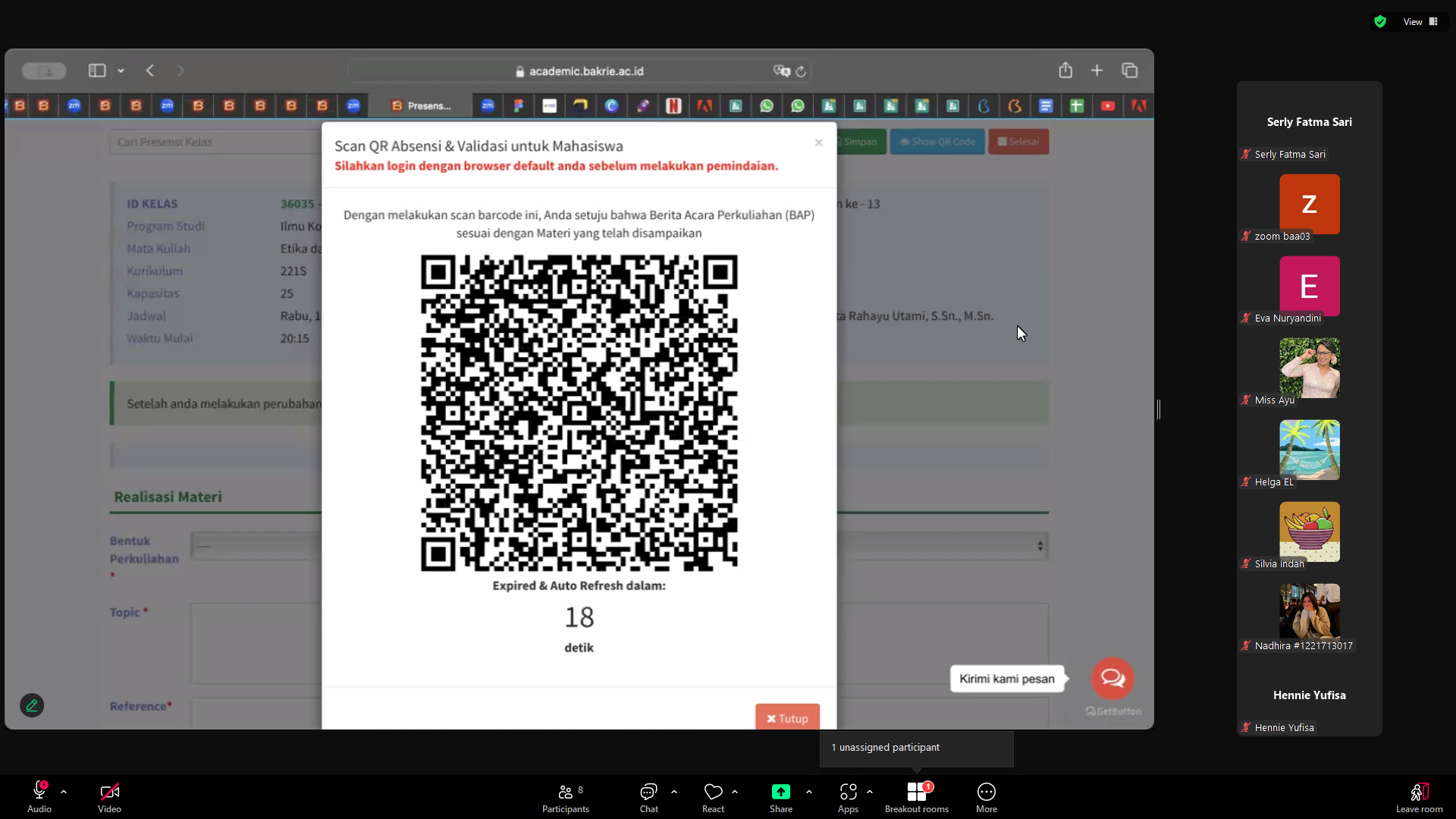Switch to the YouTube pinned tab

tap(1108, 105)
